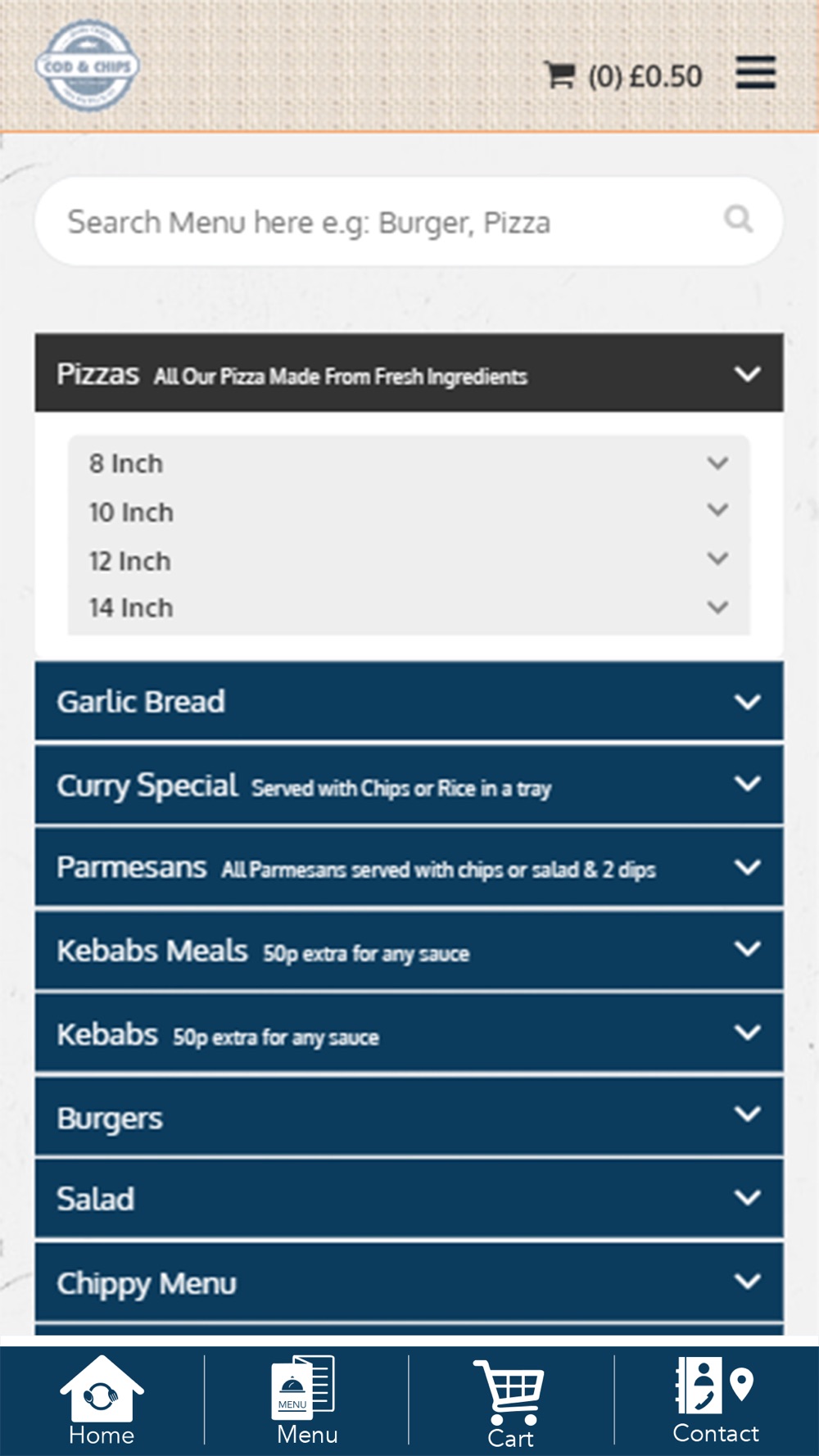Collapse the Pizzas category
The height and width of the screenshot is (1456, 819).
pyautogui.click(x=409, y=373)
